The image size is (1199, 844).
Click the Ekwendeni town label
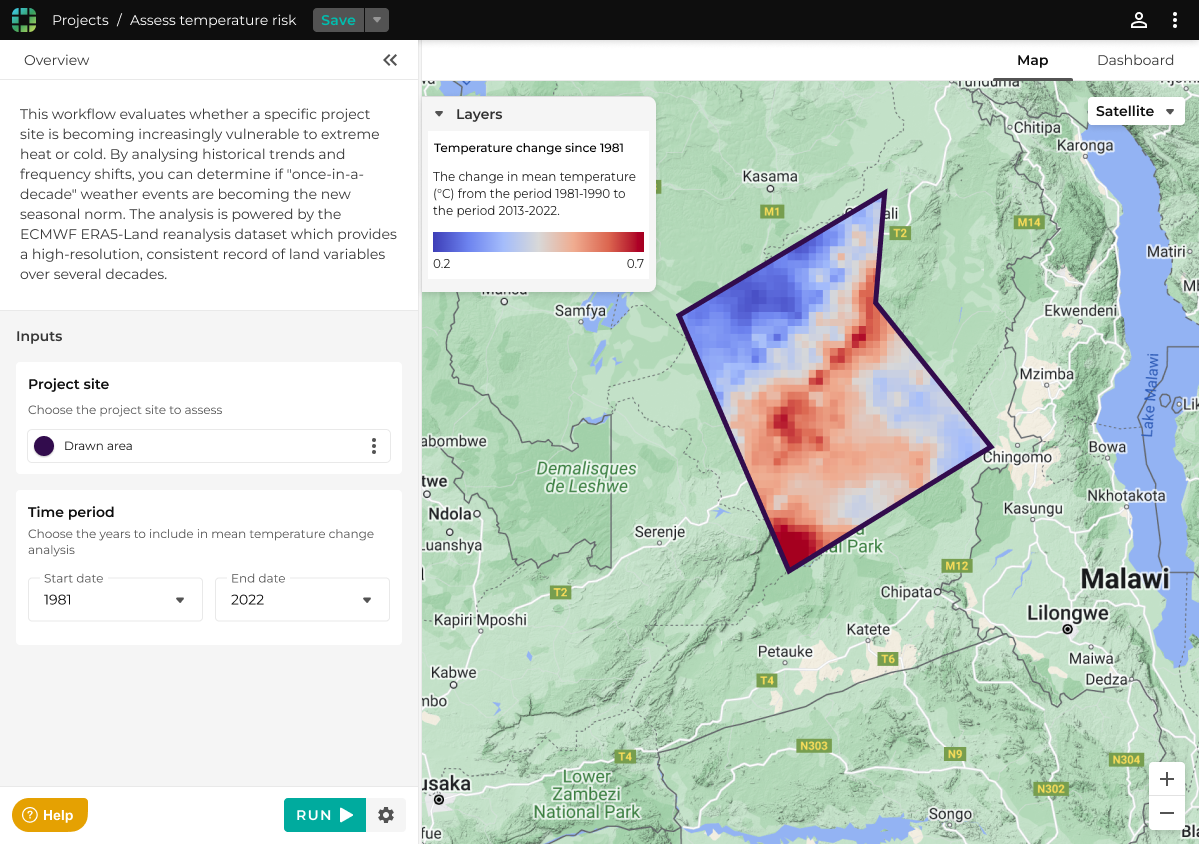pos(1080,310)
